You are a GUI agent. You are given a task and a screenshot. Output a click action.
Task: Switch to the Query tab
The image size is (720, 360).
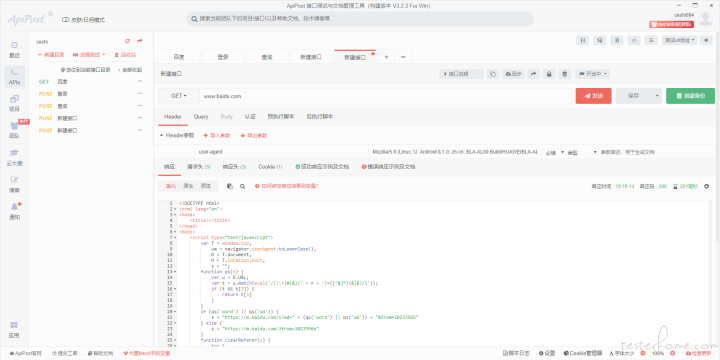tap(201, 117)
